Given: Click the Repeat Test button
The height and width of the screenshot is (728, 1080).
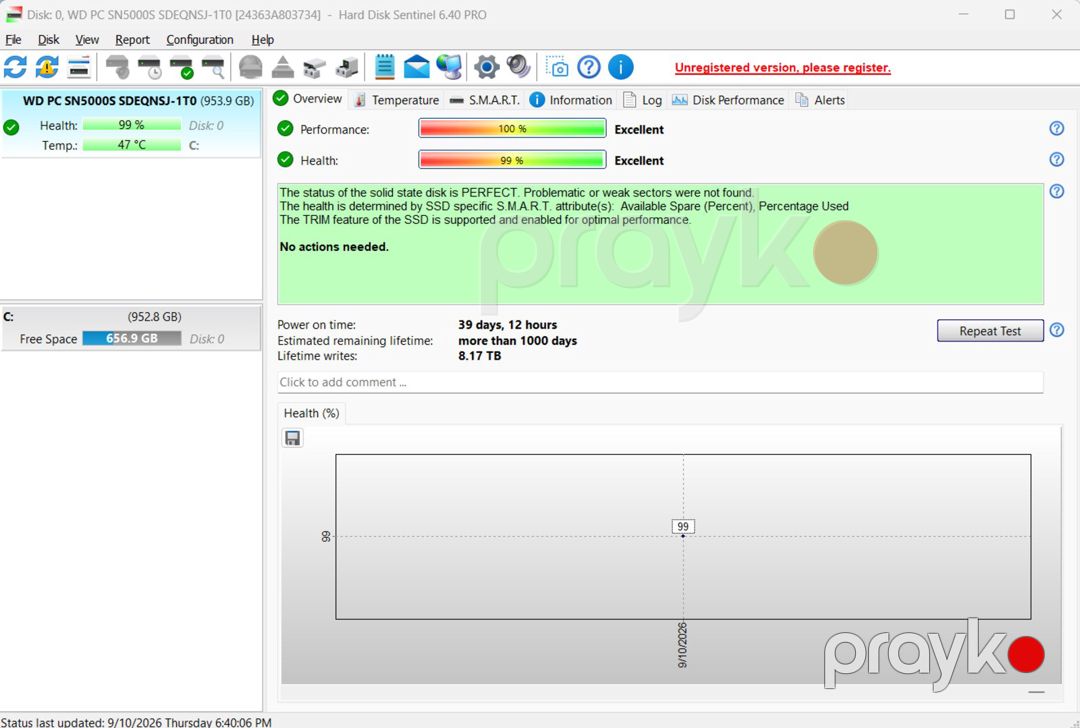Looking at the screenshot, I should coord(990,331).
